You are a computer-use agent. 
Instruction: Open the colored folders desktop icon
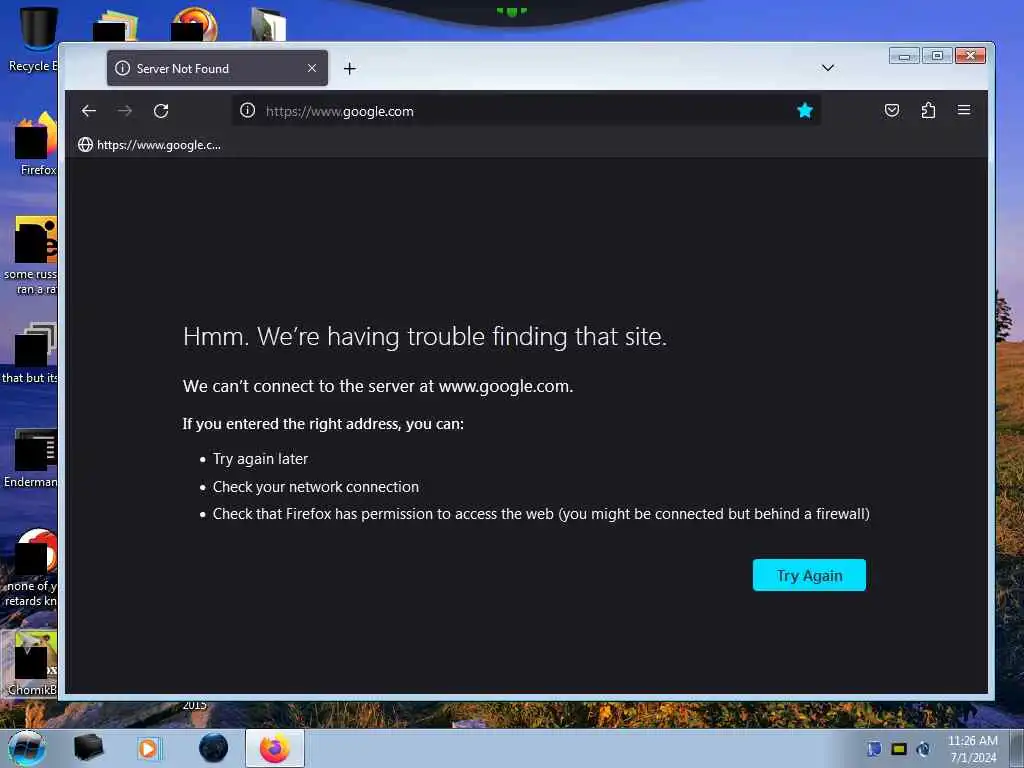116,26
